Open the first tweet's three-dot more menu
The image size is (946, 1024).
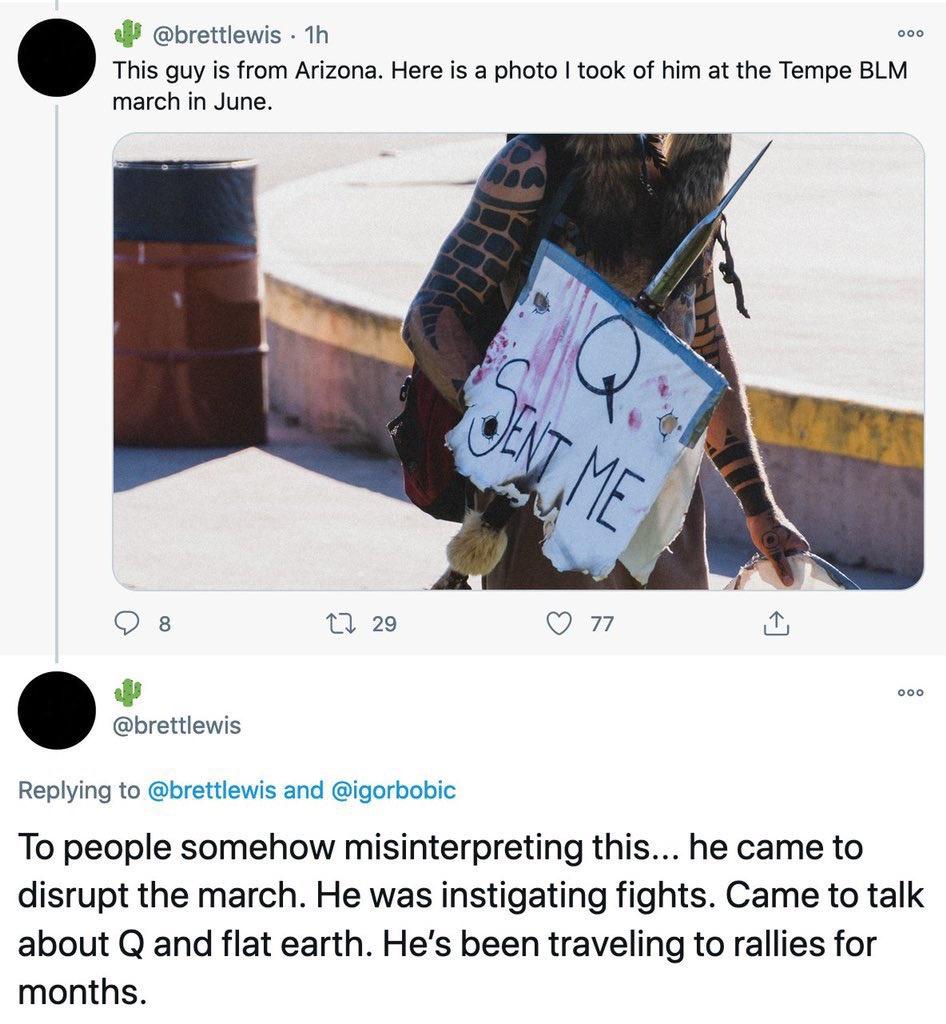(x=910, y=34)
